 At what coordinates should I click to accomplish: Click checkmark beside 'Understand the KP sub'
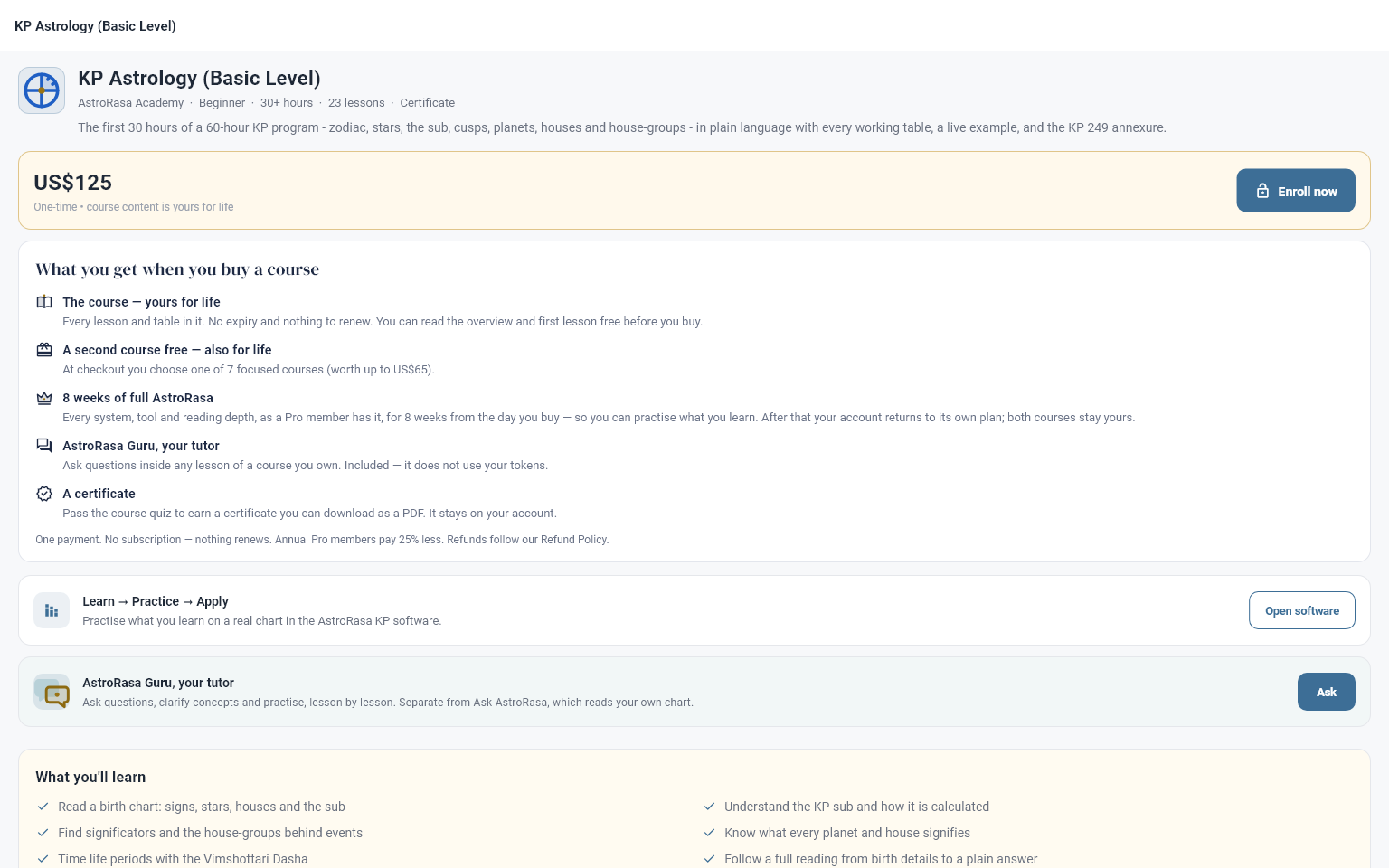coord(709,807)
